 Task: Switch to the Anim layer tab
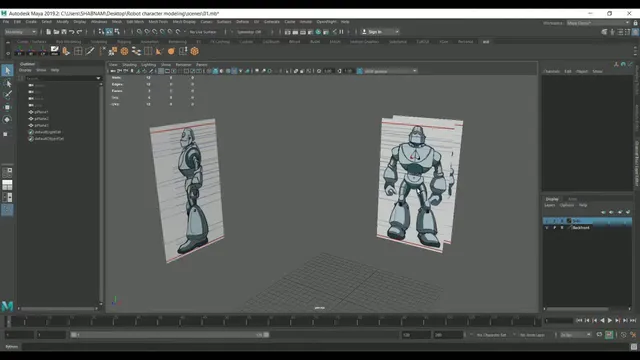tap(573, 199)
